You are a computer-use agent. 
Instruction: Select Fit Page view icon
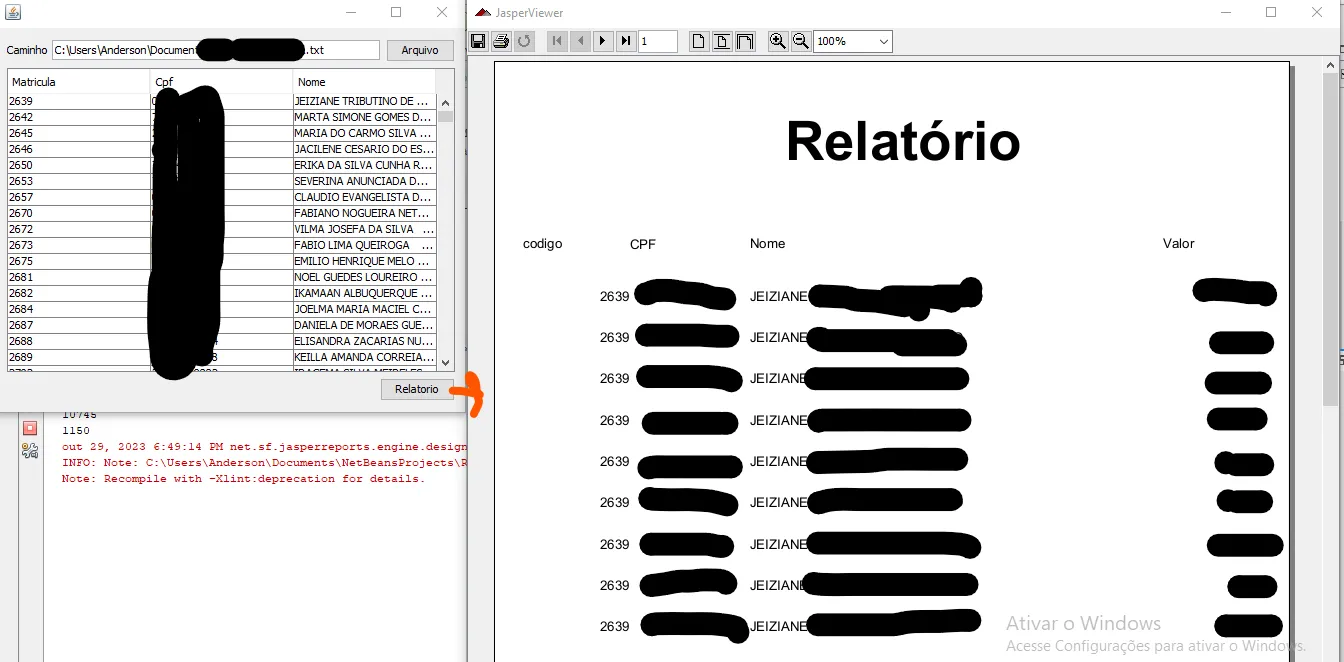722,41
